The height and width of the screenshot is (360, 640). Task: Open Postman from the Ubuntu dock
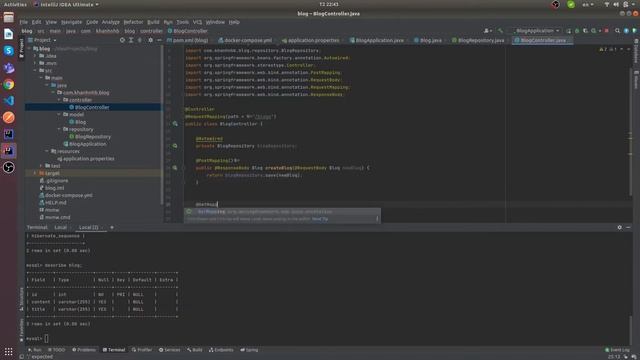(9, 118)
